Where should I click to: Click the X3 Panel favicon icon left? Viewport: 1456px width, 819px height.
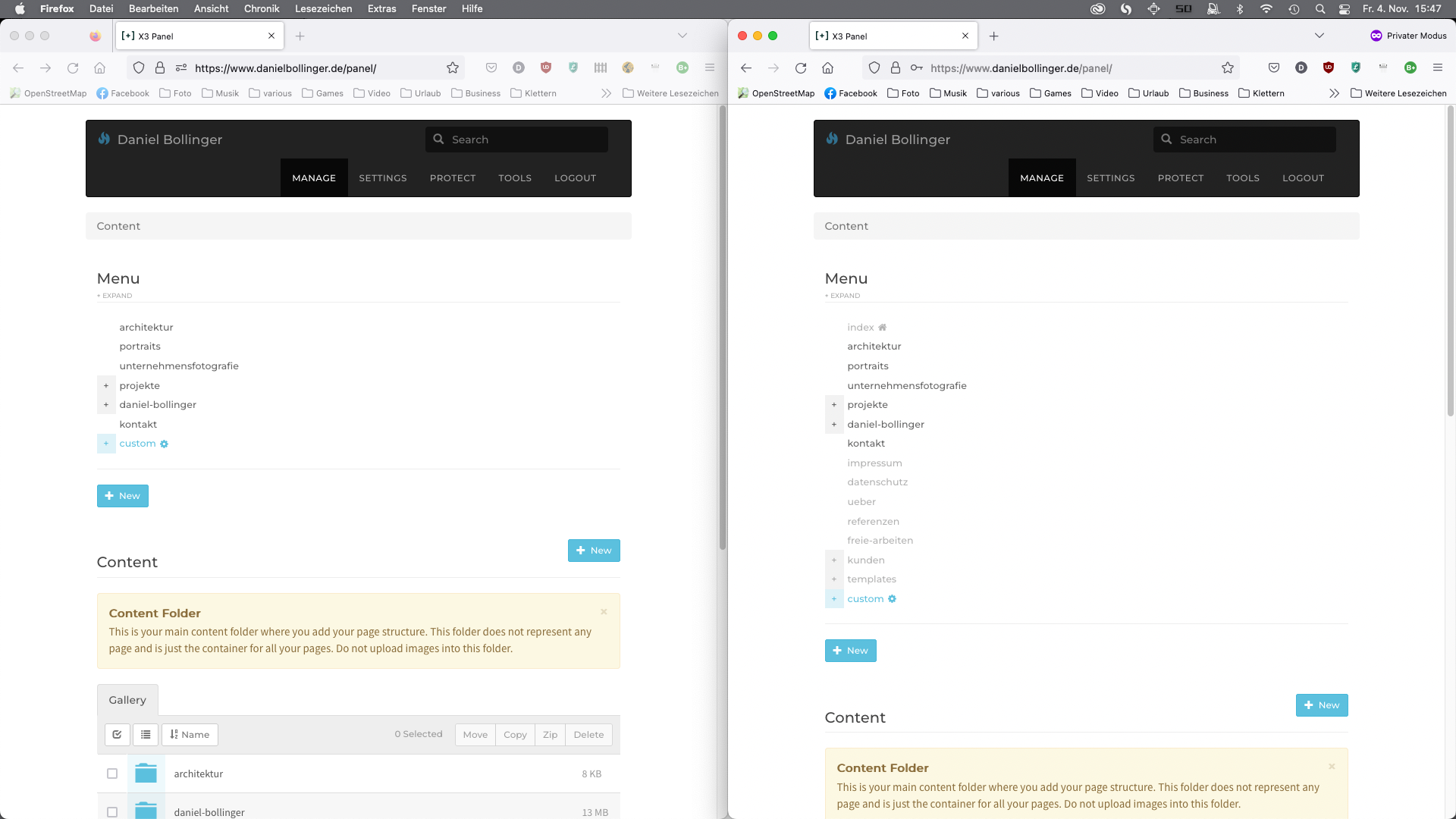pos(128,36)
